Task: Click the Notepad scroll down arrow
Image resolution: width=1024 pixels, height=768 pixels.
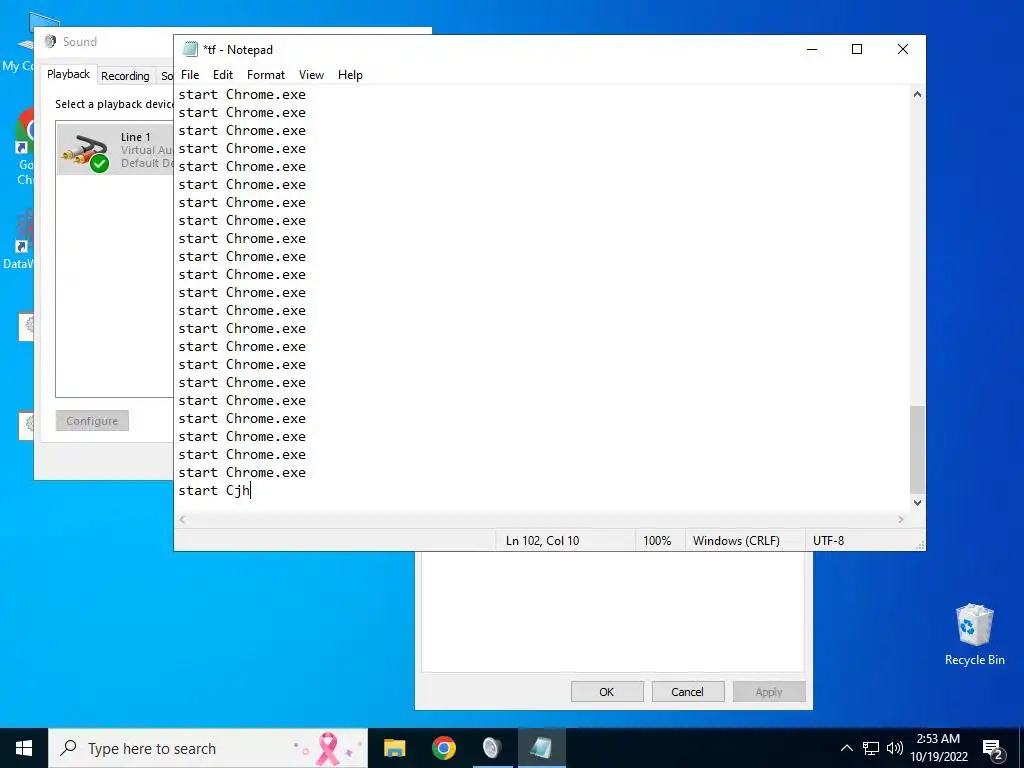Action: pos(917,502)
